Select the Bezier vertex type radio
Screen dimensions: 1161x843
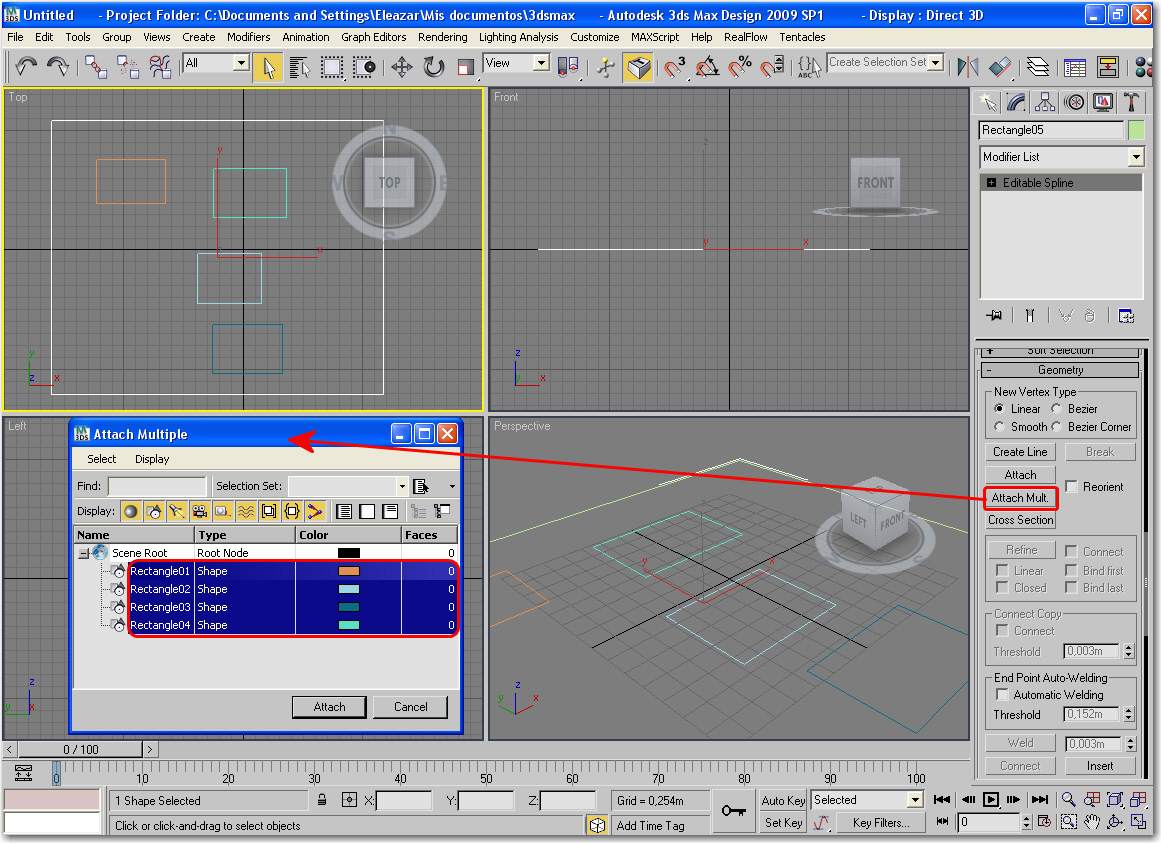(x=1057, y=409)
